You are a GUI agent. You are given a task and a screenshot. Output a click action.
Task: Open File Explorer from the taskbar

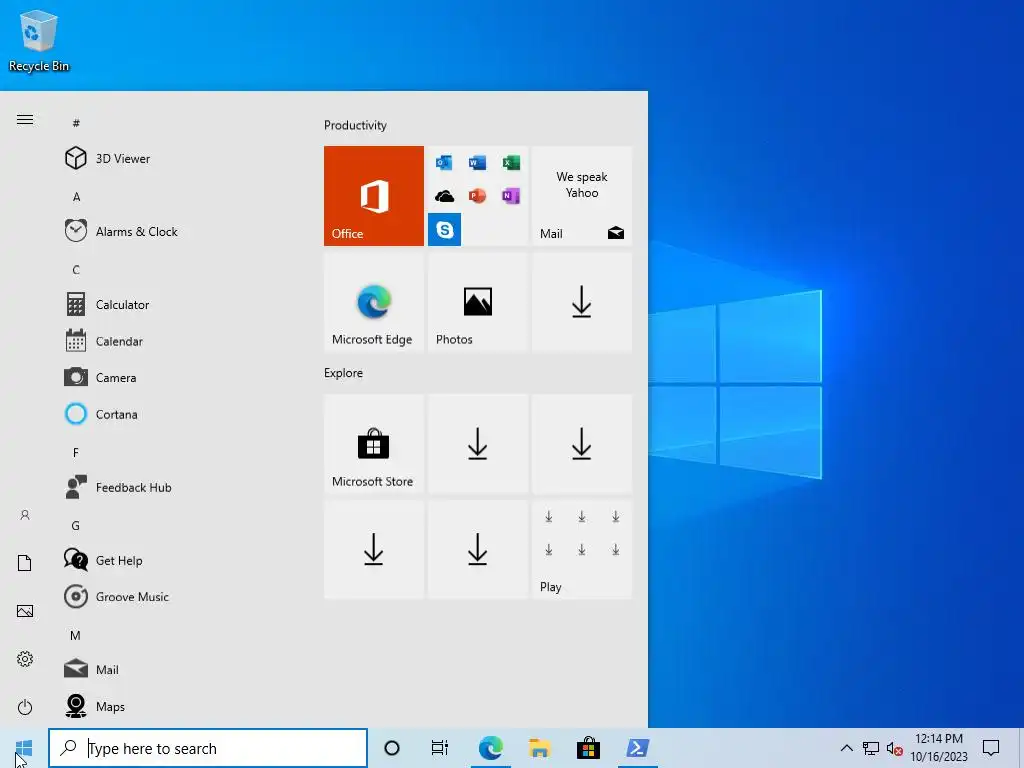coord(539,748)
